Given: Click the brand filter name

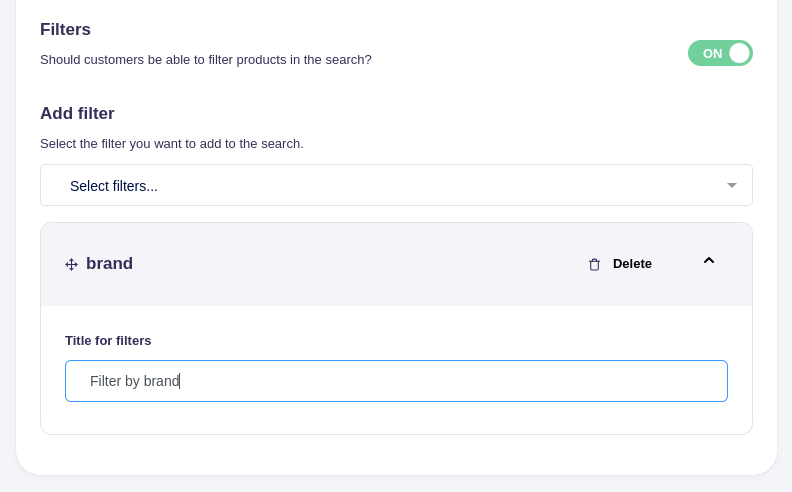Looking at the screenshot, I should click(109, 264).
